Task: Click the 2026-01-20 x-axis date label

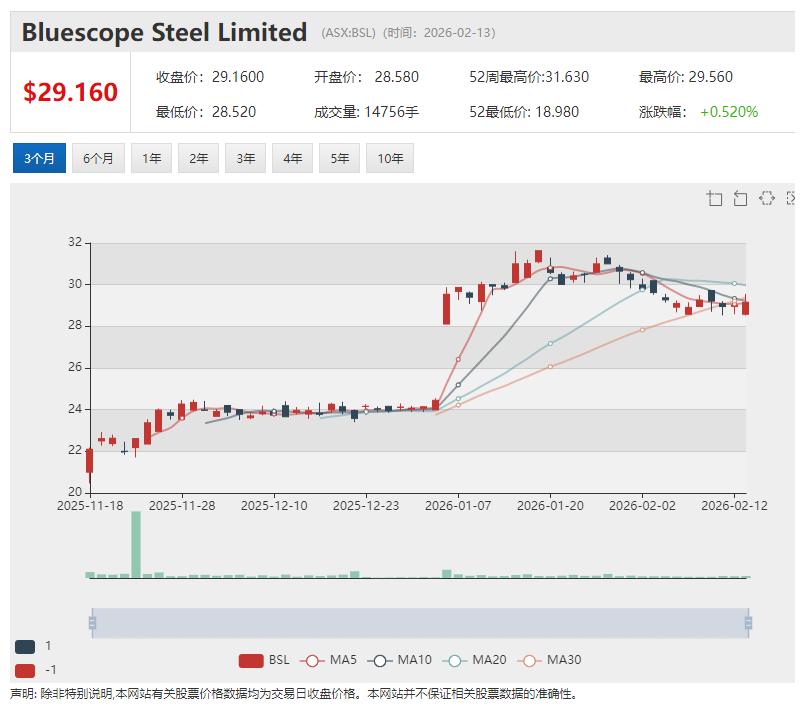Action: point(551,506)
